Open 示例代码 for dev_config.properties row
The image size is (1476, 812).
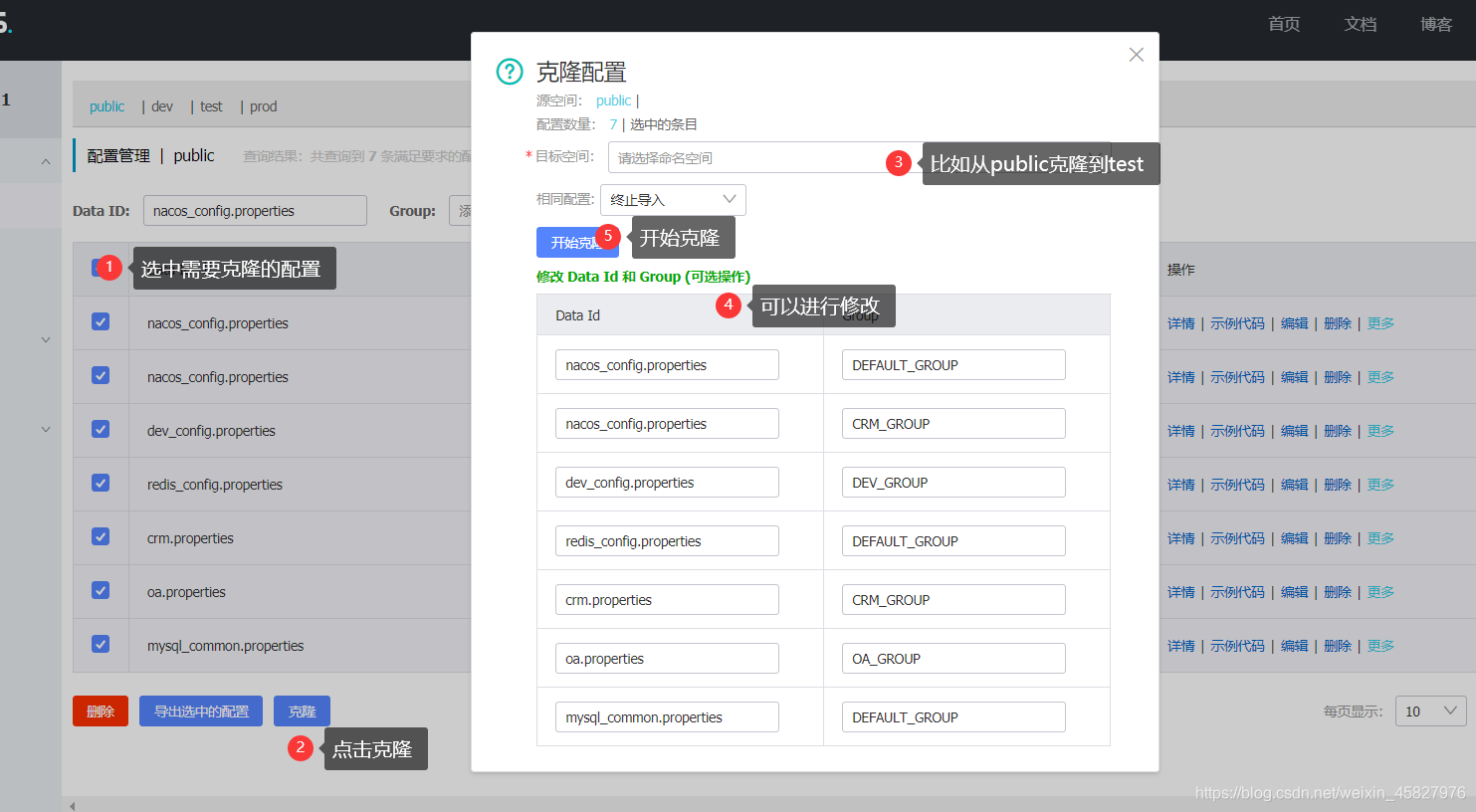[1237, 431]
